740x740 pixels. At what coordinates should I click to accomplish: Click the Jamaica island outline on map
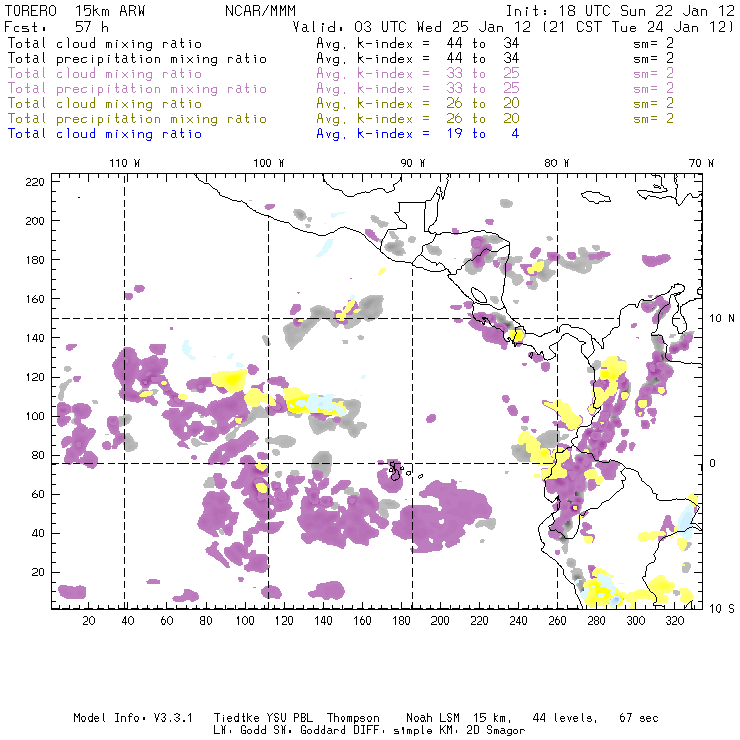pyautogui.click(x=596, y=196)
